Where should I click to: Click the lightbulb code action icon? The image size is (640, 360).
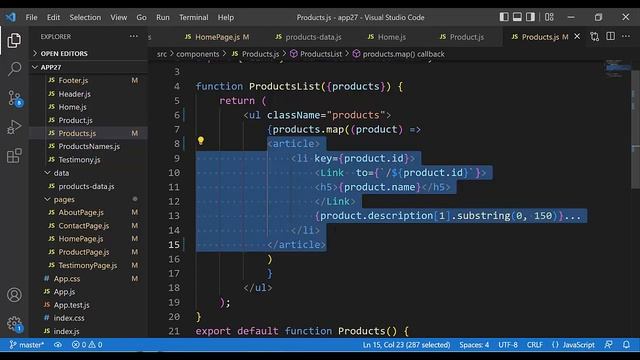201,141
